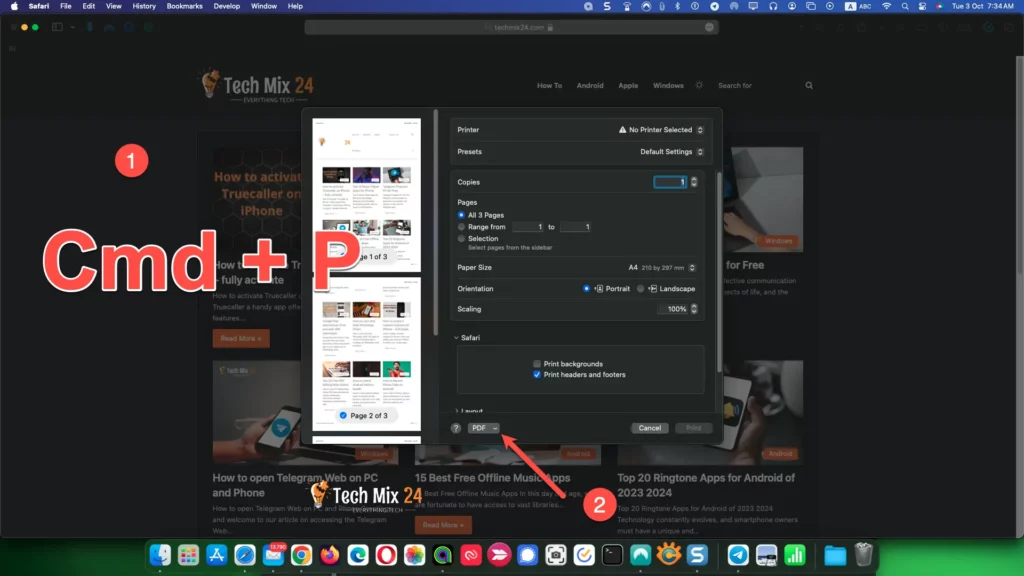This screenshot has height=576, width=1024.
Task: Click the Print button
Action: point(694,428)
